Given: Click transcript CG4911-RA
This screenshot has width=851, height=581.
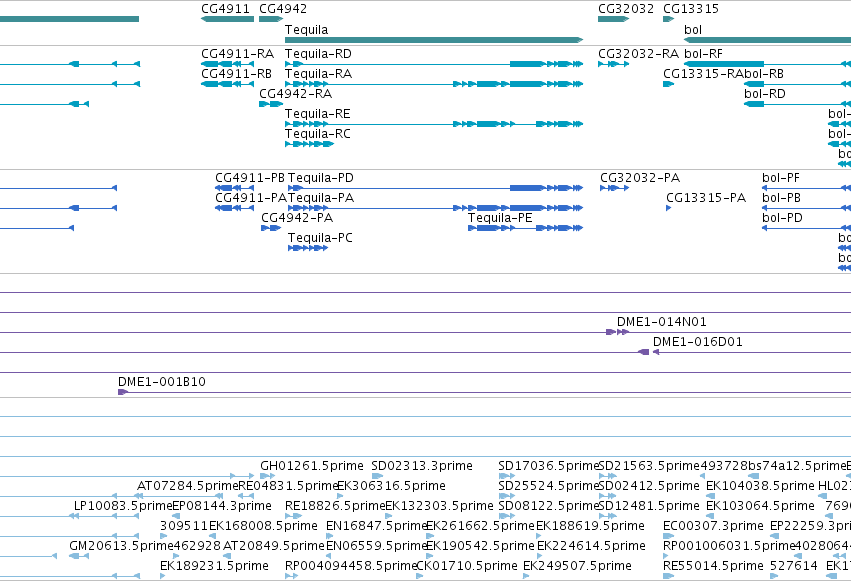Looking at the screenshot, I should pos(227,64).
